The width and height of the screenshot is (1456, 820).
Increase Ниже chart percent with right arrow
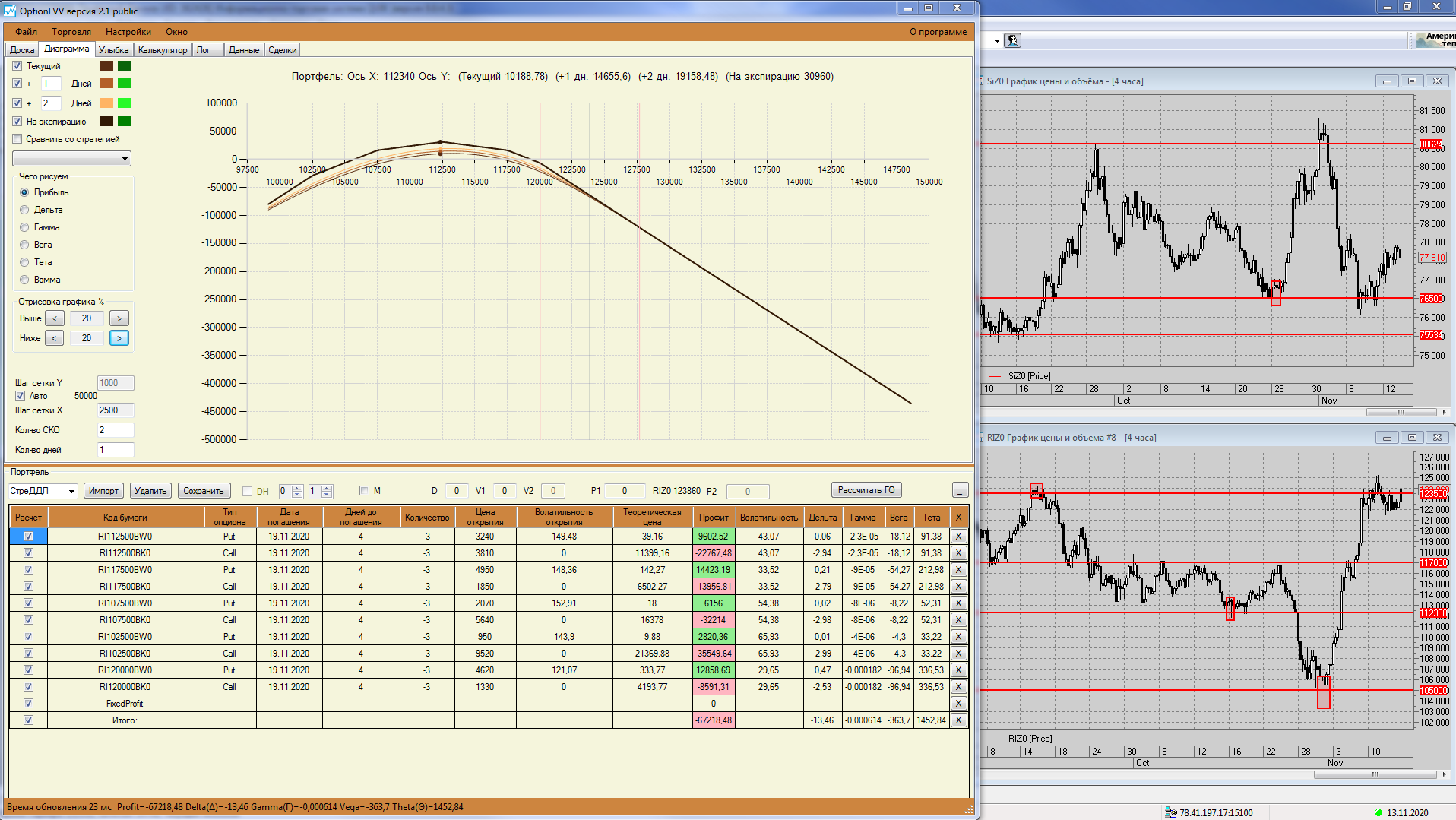(x=119, y=338)
